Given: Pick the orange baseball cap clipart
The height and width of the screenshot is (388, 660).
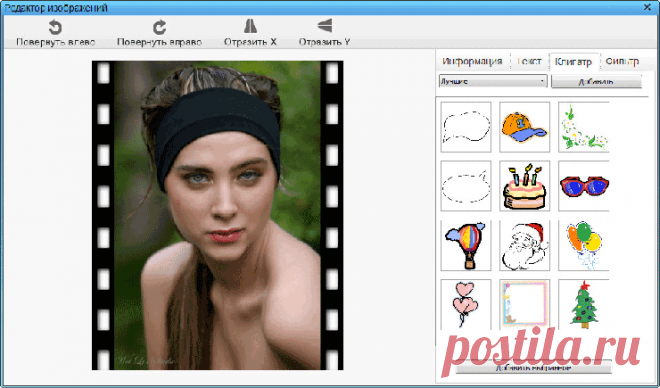Looking at the screenshot, I should click(x=524, y=127).
